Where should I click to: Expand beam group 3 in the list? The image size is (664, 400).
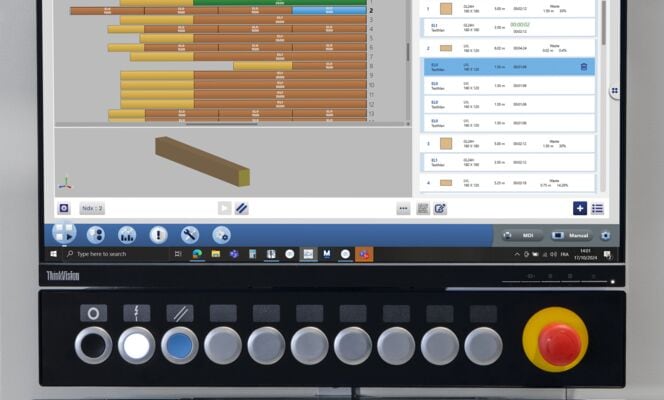click(428, 143)
